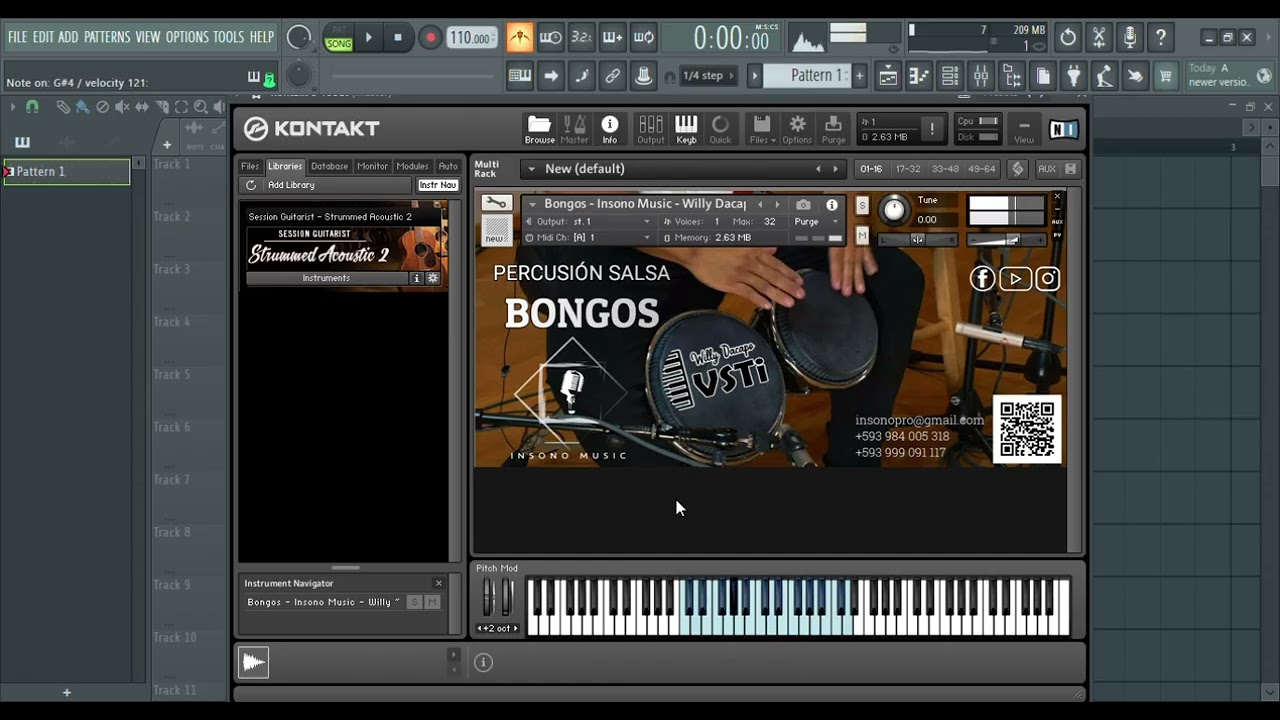The height and width of the screenshot is (720, 1280).
Task: Open the New (default) multi dropdown
Action: [530, 169]
